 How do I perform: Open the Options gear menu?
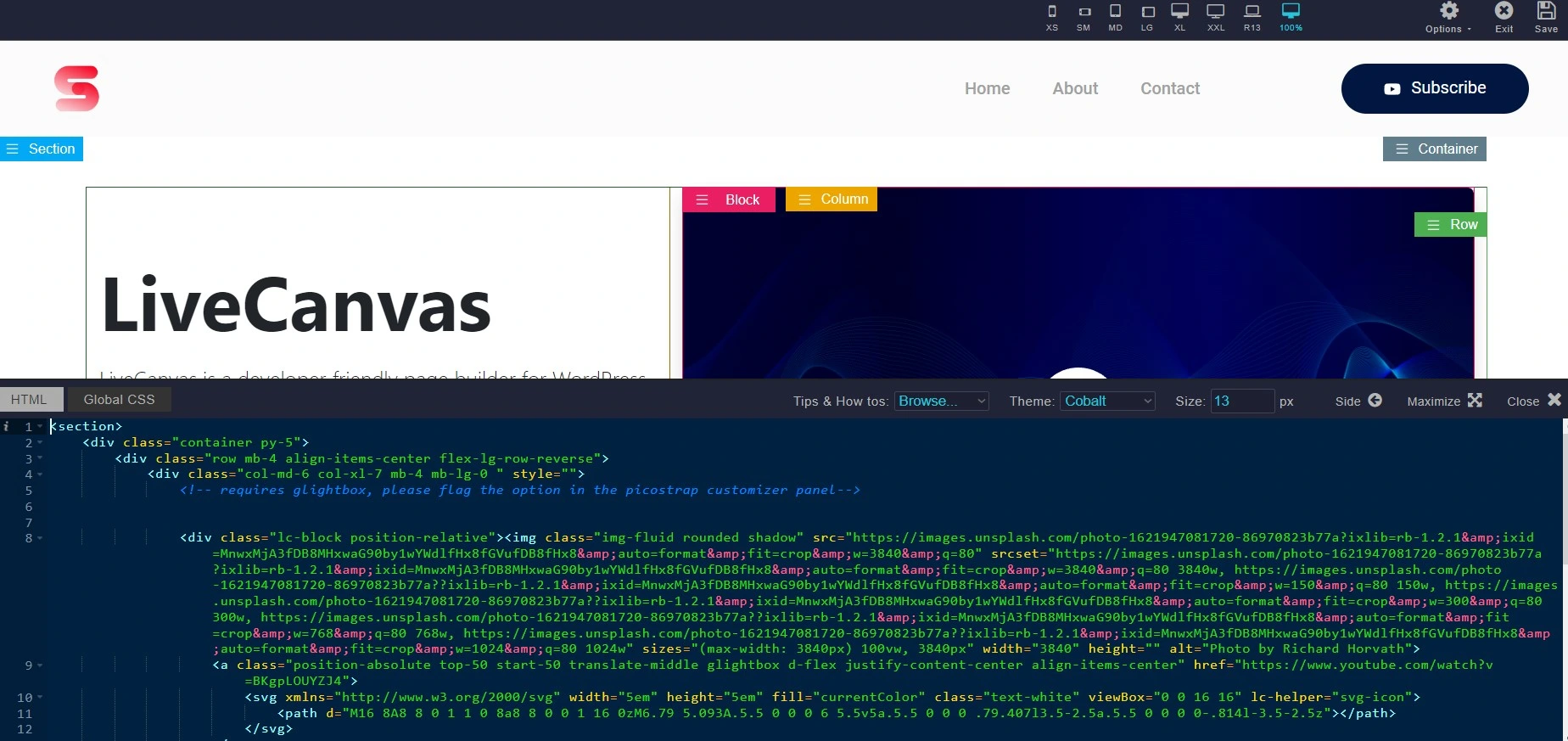tap(1448, 18)
